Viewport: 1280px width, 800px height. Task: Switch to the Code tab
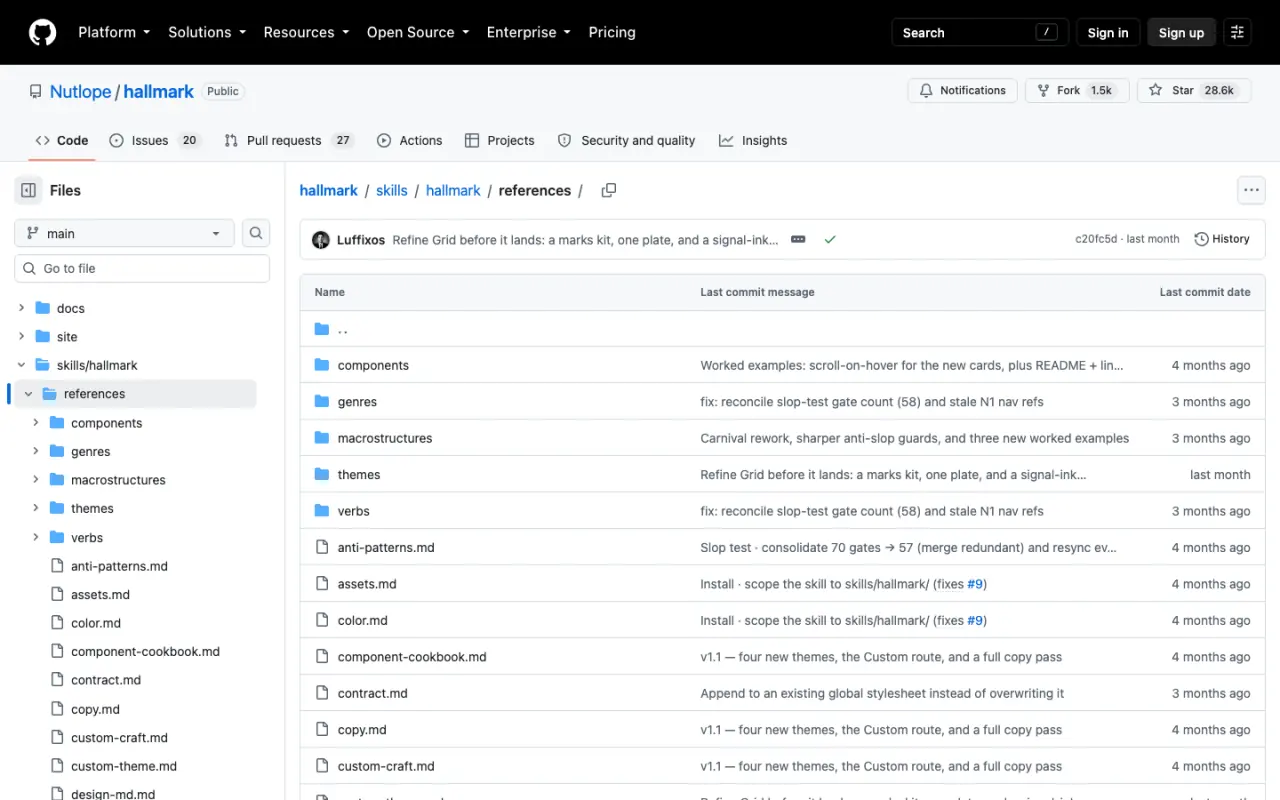point(62,140)
